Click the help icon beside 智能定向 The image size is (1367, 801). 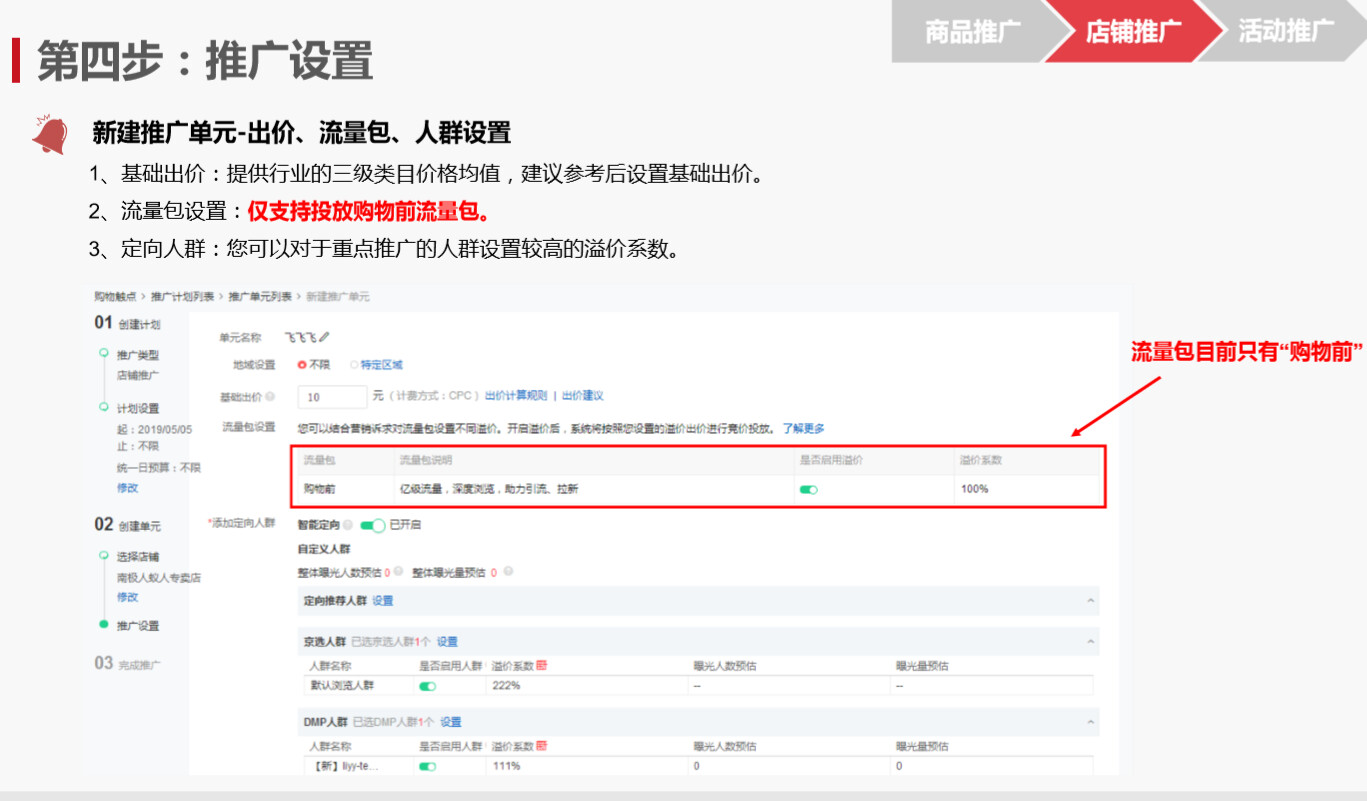click(347, 525)
